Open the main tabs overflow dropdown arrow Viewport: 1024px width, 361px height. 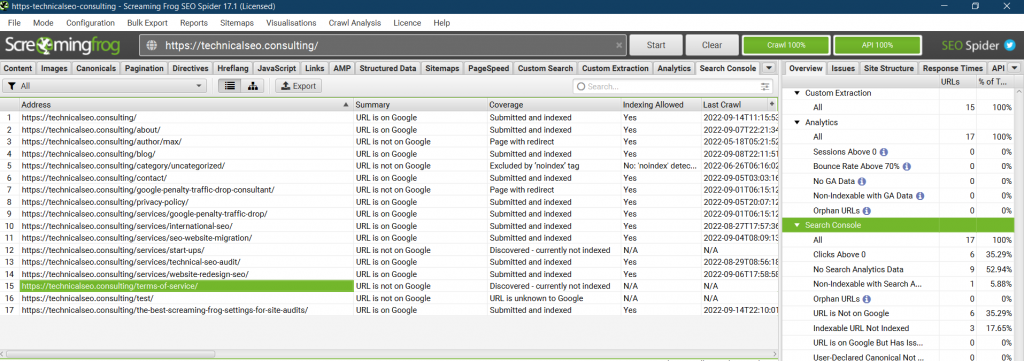[x=769, y=68]
